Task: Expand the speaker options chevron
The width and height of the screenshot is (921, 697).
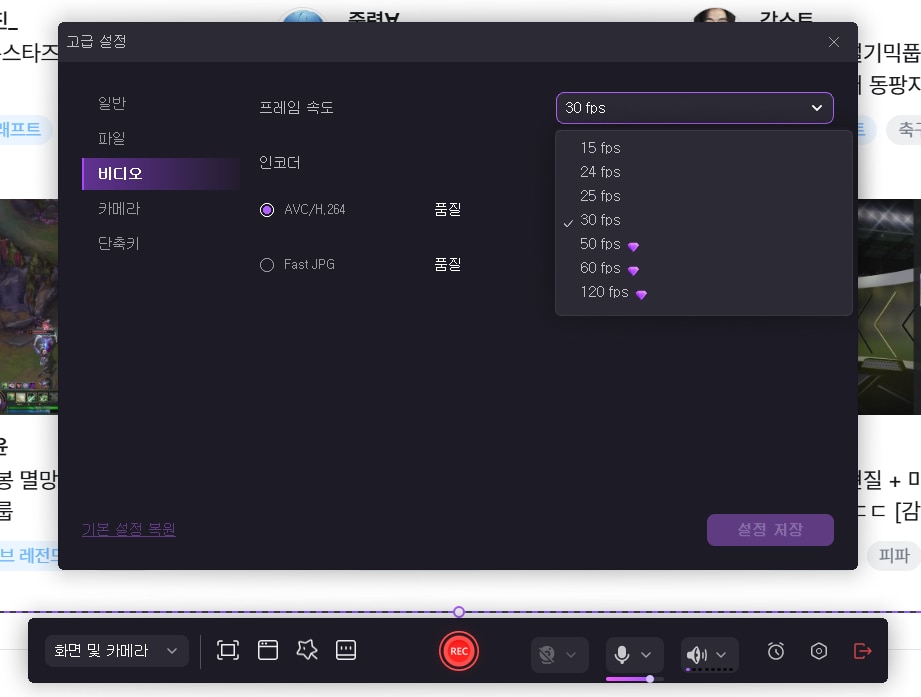Action: tap(721, 655)
